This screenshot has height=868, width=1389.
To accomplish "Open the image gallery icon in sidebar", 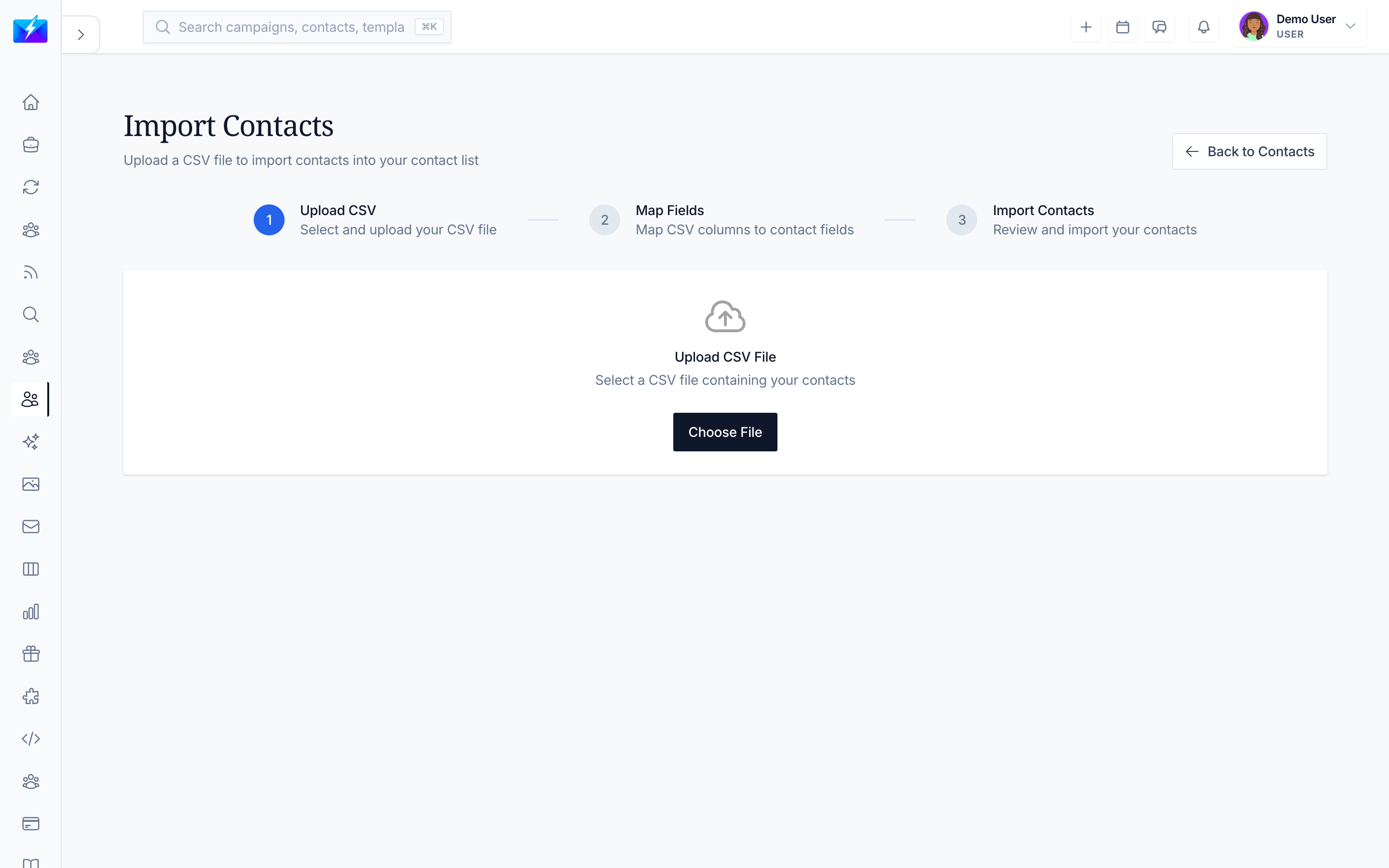I will click(x=30, y=484).
